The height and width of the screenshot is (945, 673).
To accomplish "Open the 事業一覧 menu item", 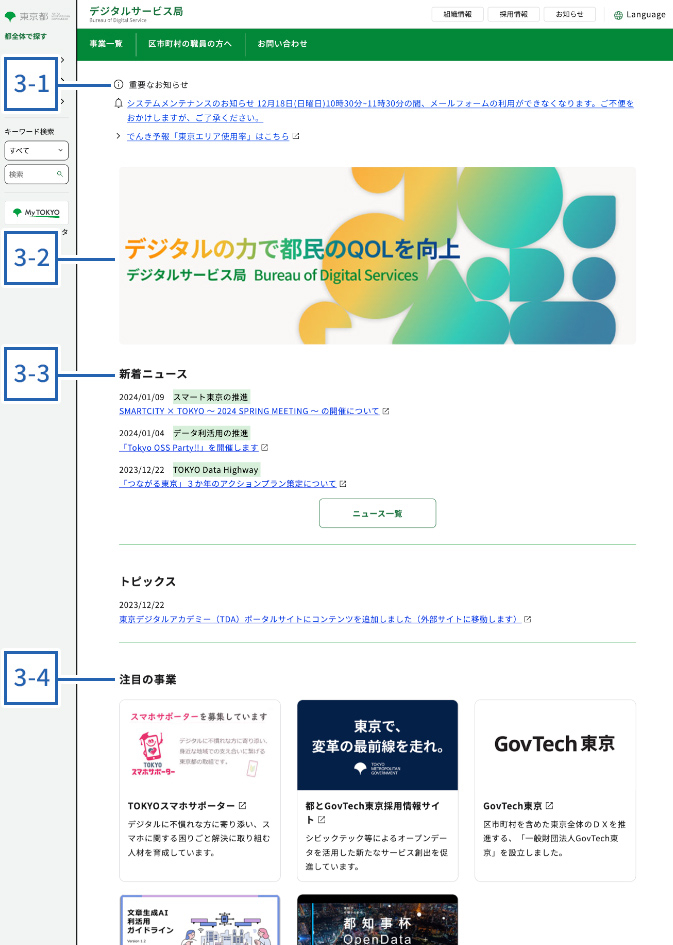I will pyautogui.click(x=106, y=44).
